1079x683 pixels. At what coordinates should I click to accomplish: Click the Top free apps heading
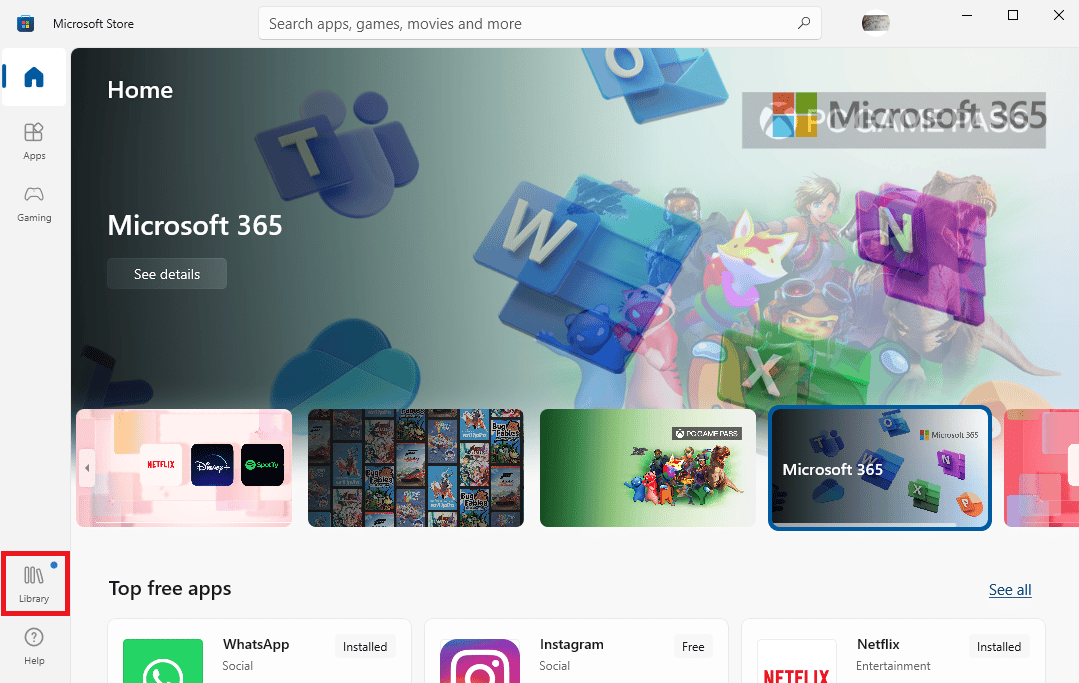(170, 589)
